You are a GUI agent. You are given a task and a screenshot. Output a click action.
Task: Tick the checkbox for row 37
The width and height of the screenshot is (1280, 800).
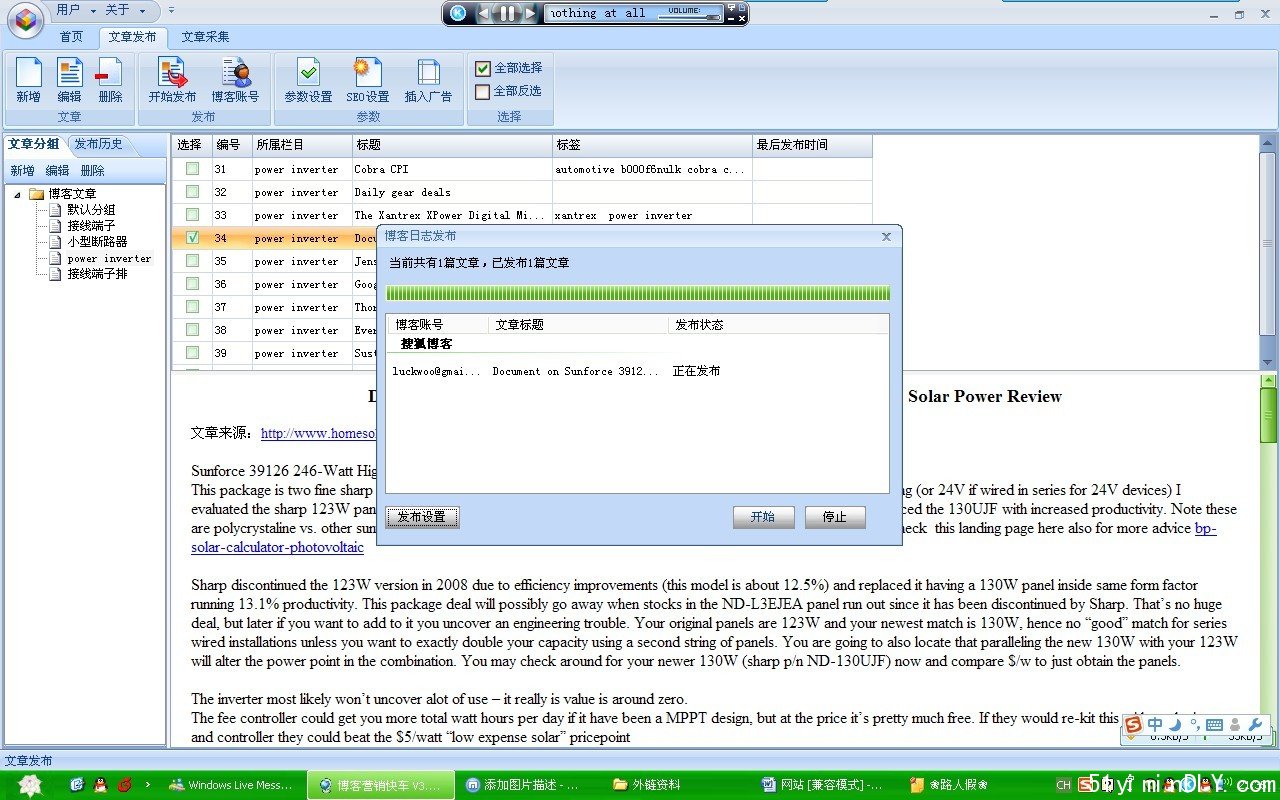tap(192, 307)
